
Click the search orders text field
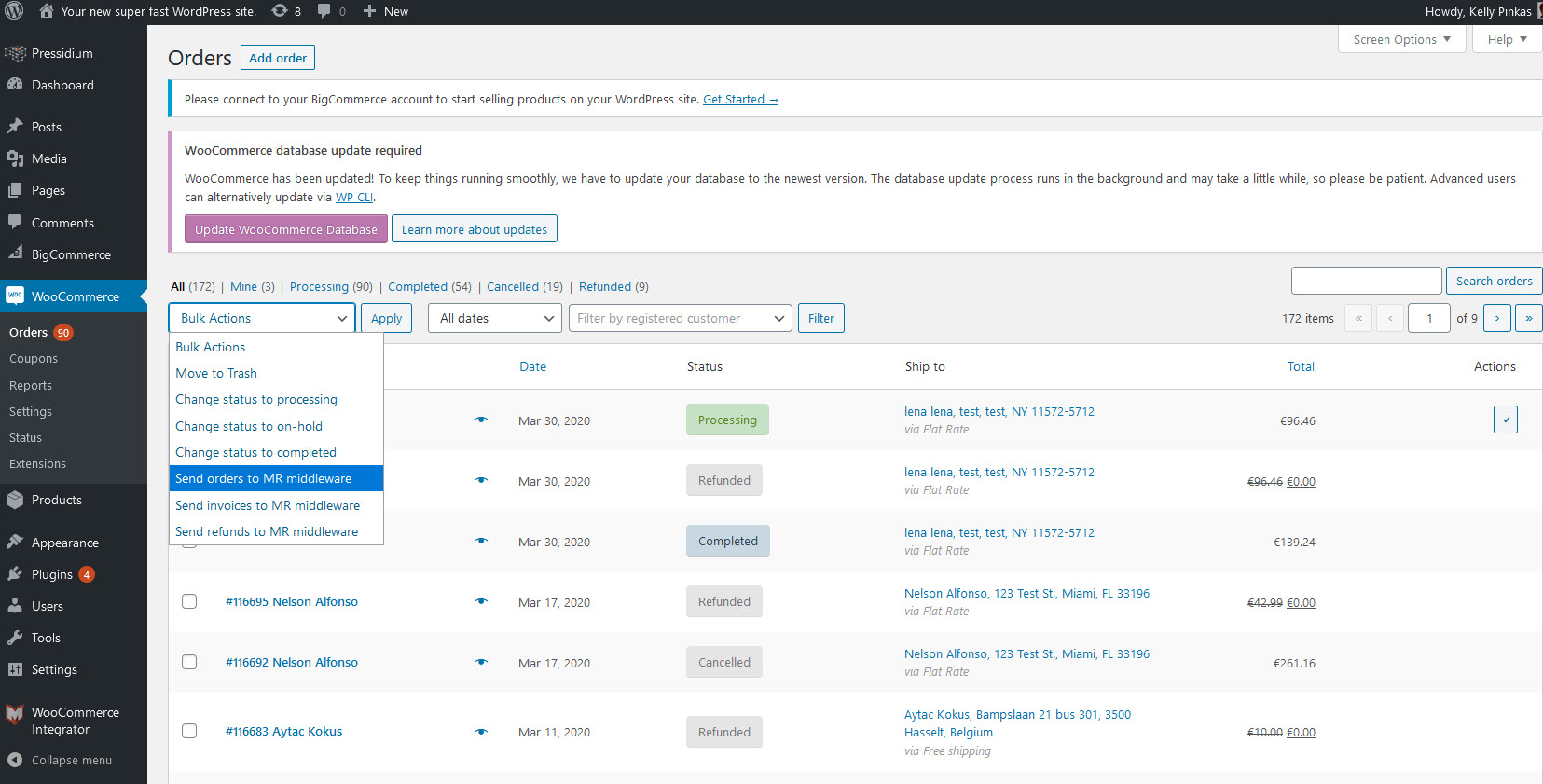click(1367, 281)
